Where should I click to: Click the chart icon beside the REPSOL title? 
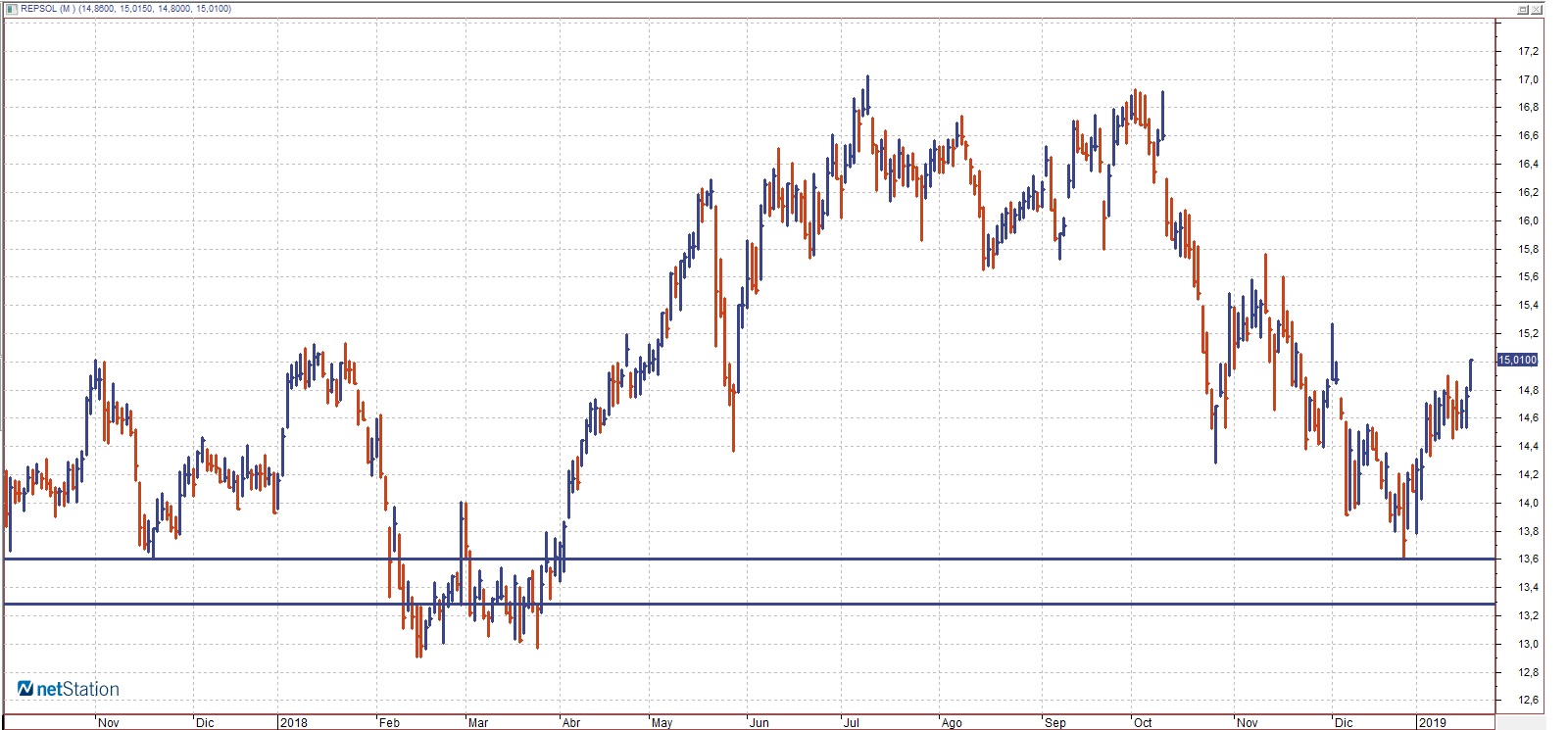12,9
